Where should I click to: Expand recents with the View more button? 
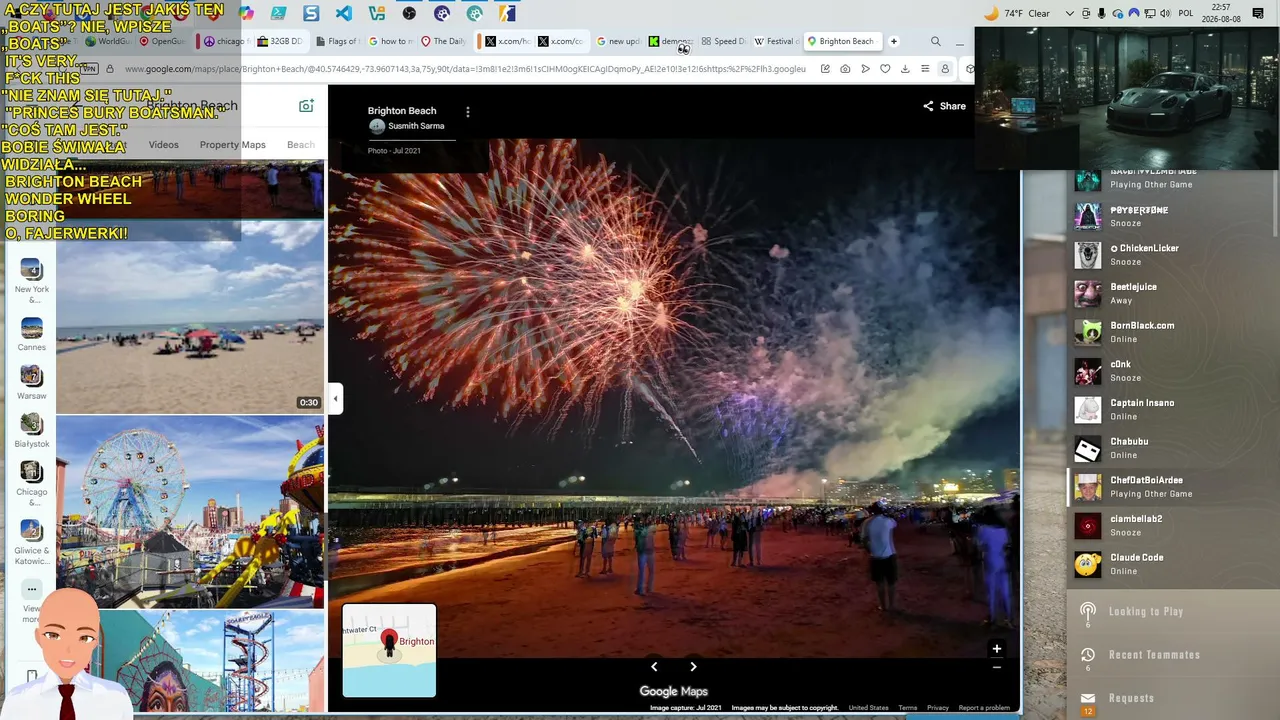click(31, 598)
